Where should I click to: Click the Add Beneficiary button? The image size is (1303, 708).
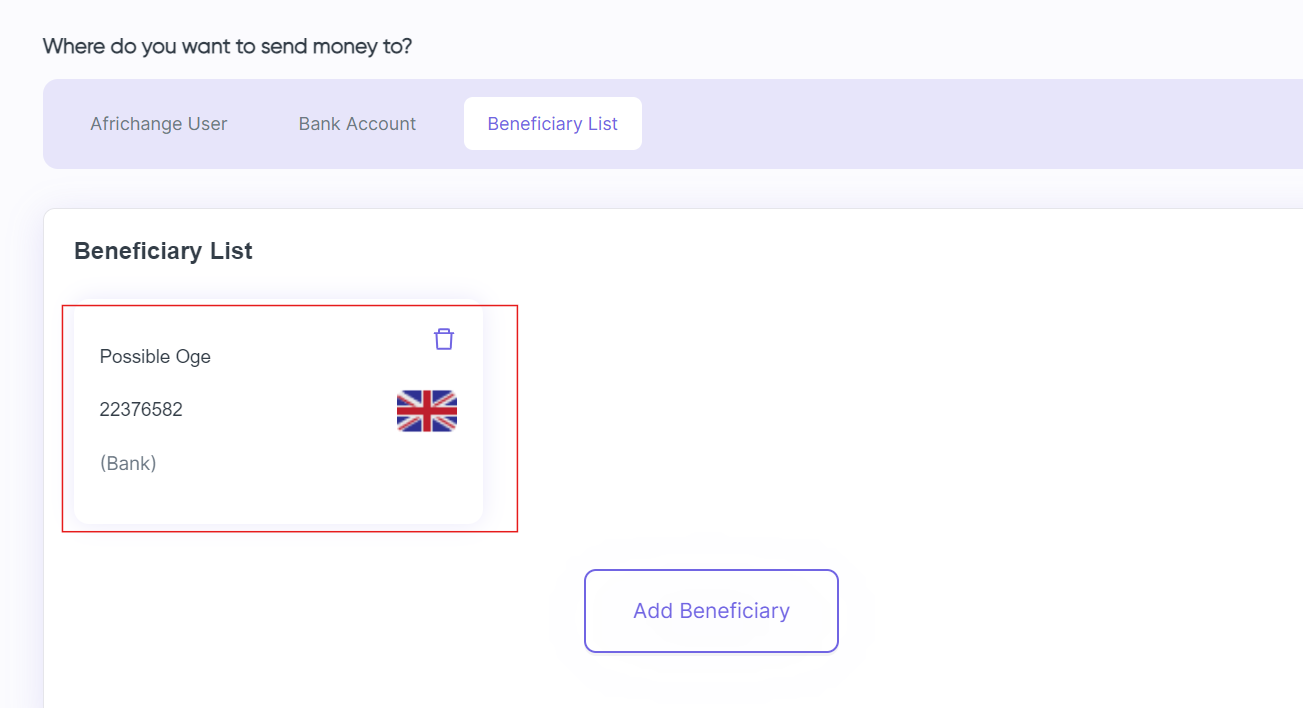710,611
